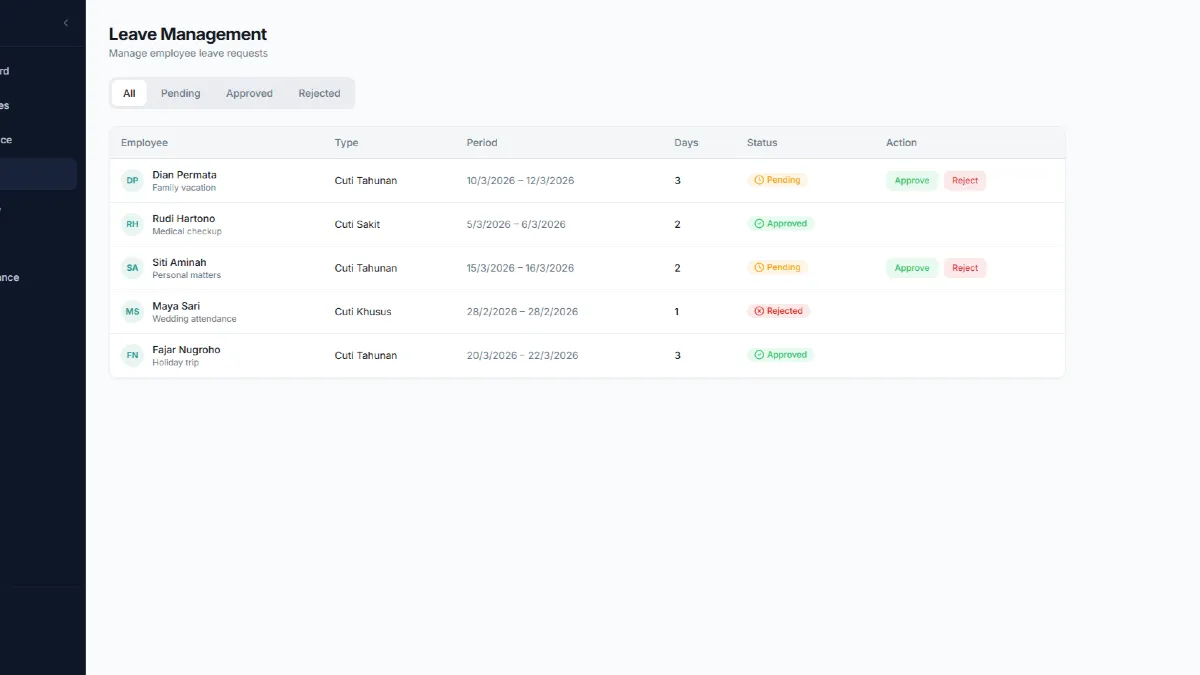Click the Action column header
Viewport: 1200px width, 675px height.
click(901, 143)
